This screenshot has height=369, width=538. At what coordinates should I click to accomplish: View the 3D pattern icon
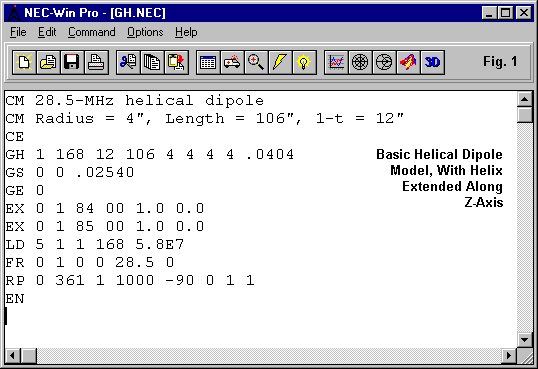click(433, 62)
